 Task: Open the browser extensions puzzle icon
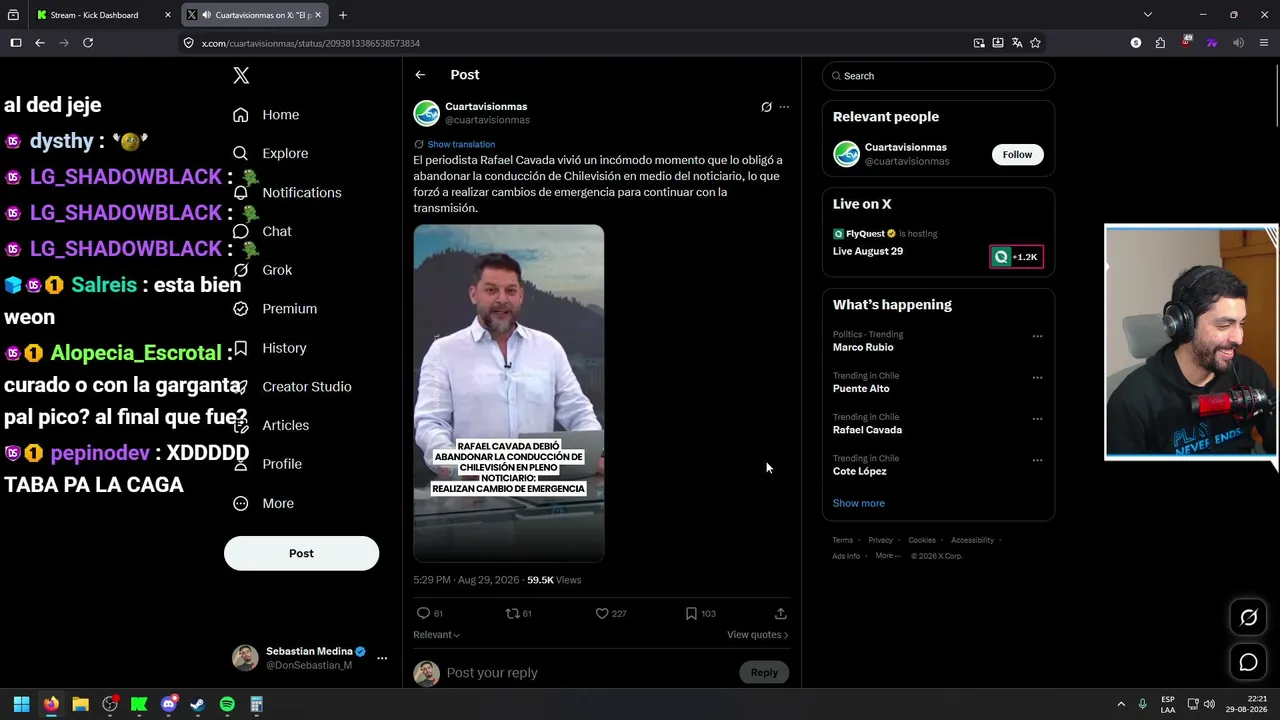point(1160,43)
